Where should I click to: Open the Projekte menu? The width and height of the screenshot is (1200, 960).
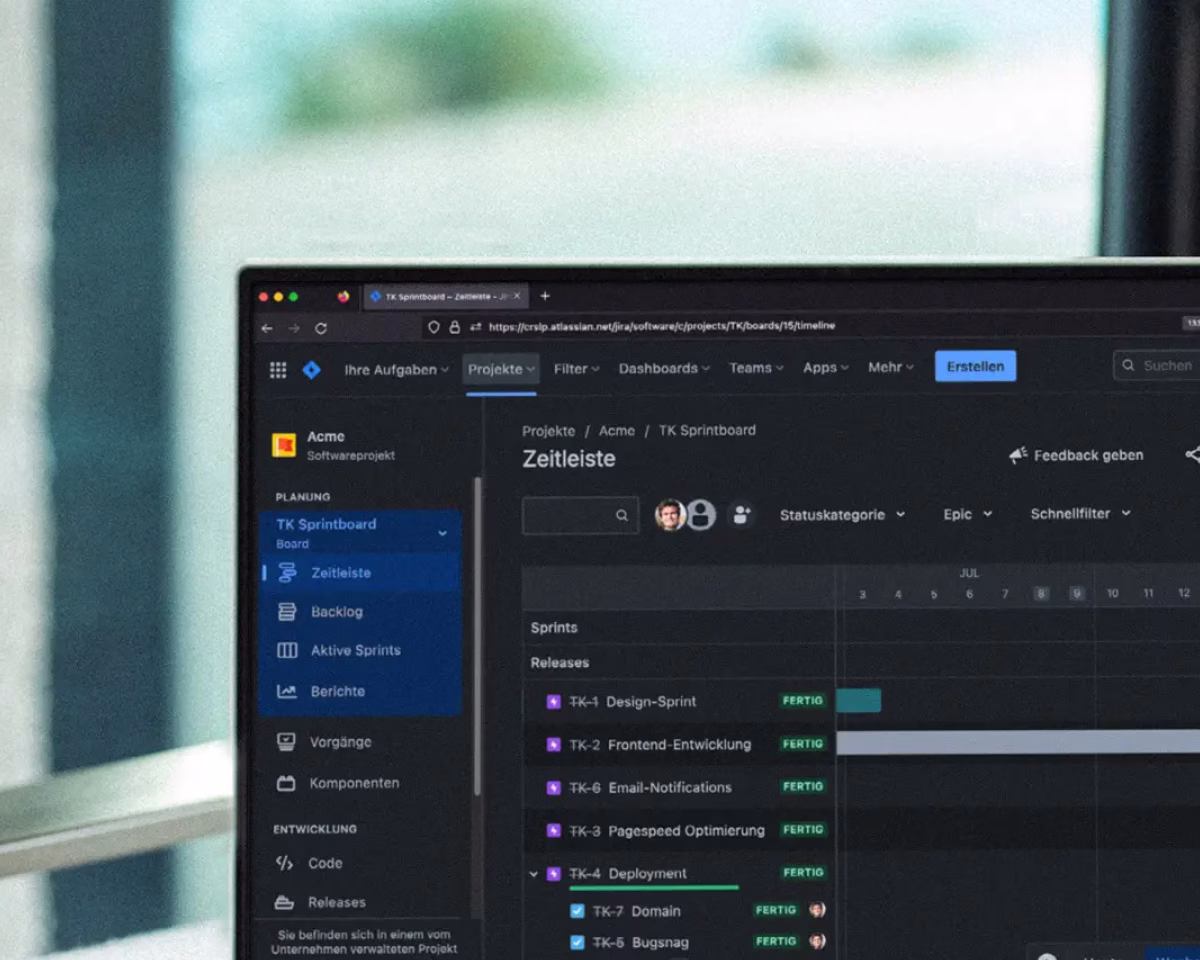tap(502, 369)
